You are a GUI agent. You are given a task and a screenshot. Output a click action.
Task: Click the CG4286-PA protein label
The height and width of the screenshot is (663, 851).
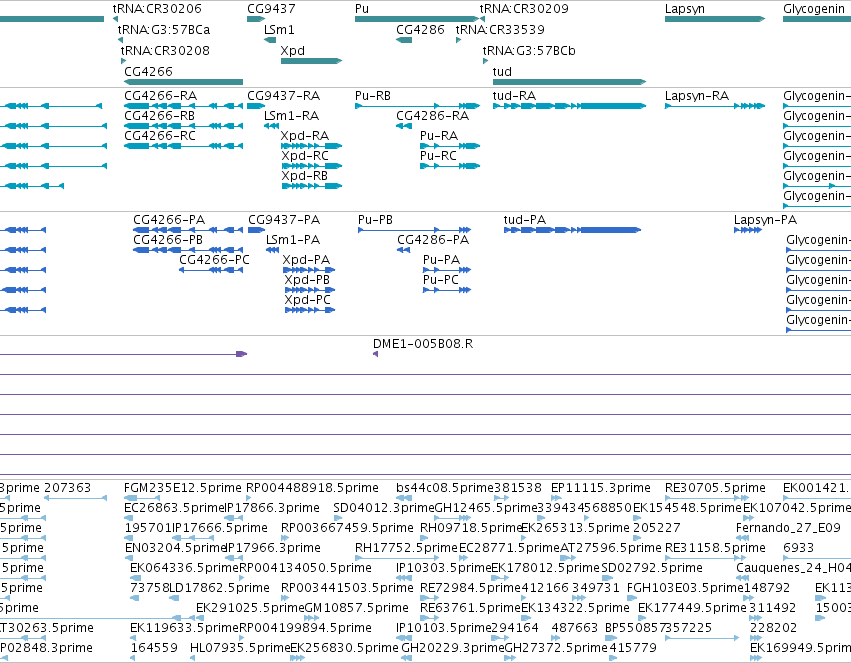point(433,240)
